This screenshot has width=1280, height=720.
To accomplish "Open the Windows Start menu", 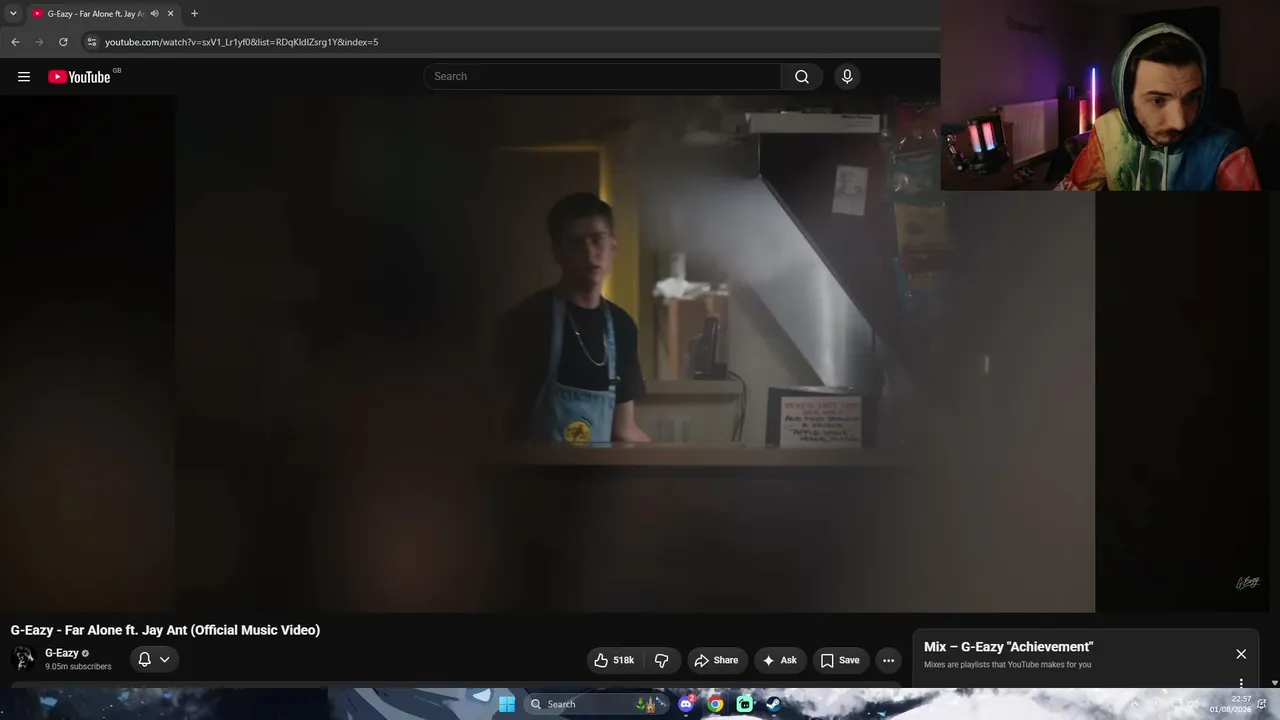I will coord(507,704).
